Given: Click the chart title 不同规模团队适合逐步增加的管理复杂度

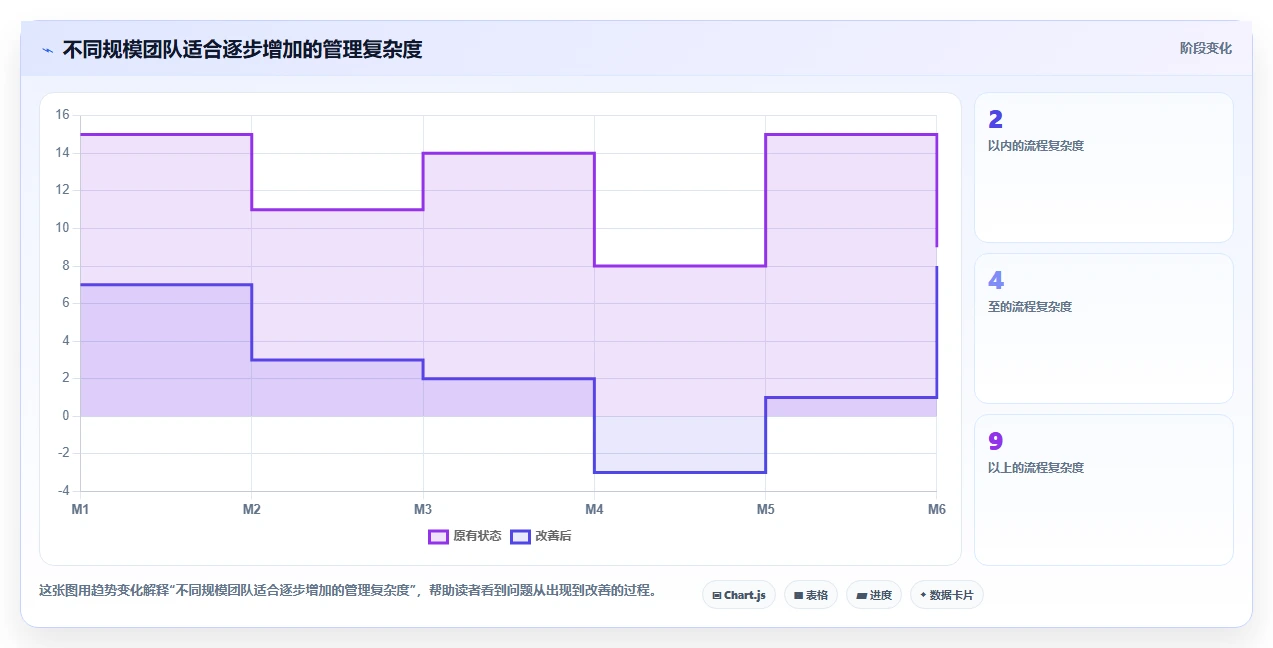Looking at the screenshot, I should (x=242, y=49).
